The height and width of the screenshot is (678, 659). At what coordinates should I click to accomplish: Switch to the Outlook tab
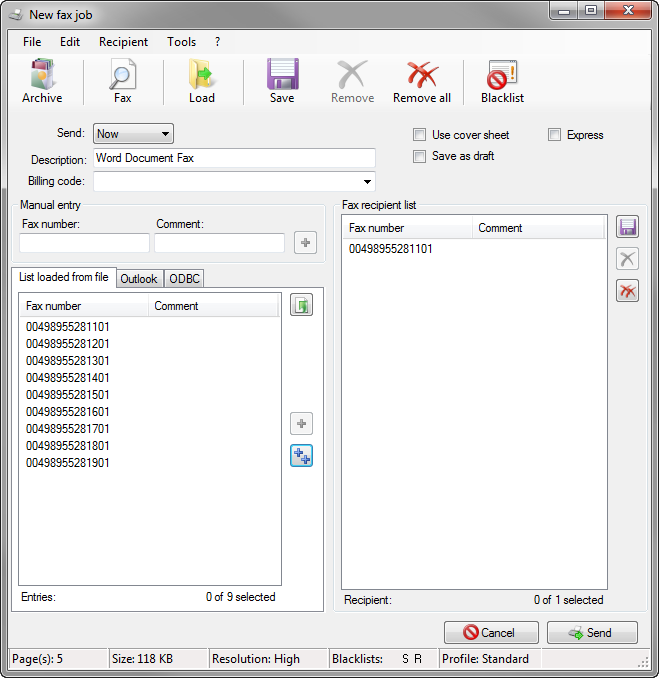click(139, 279)
